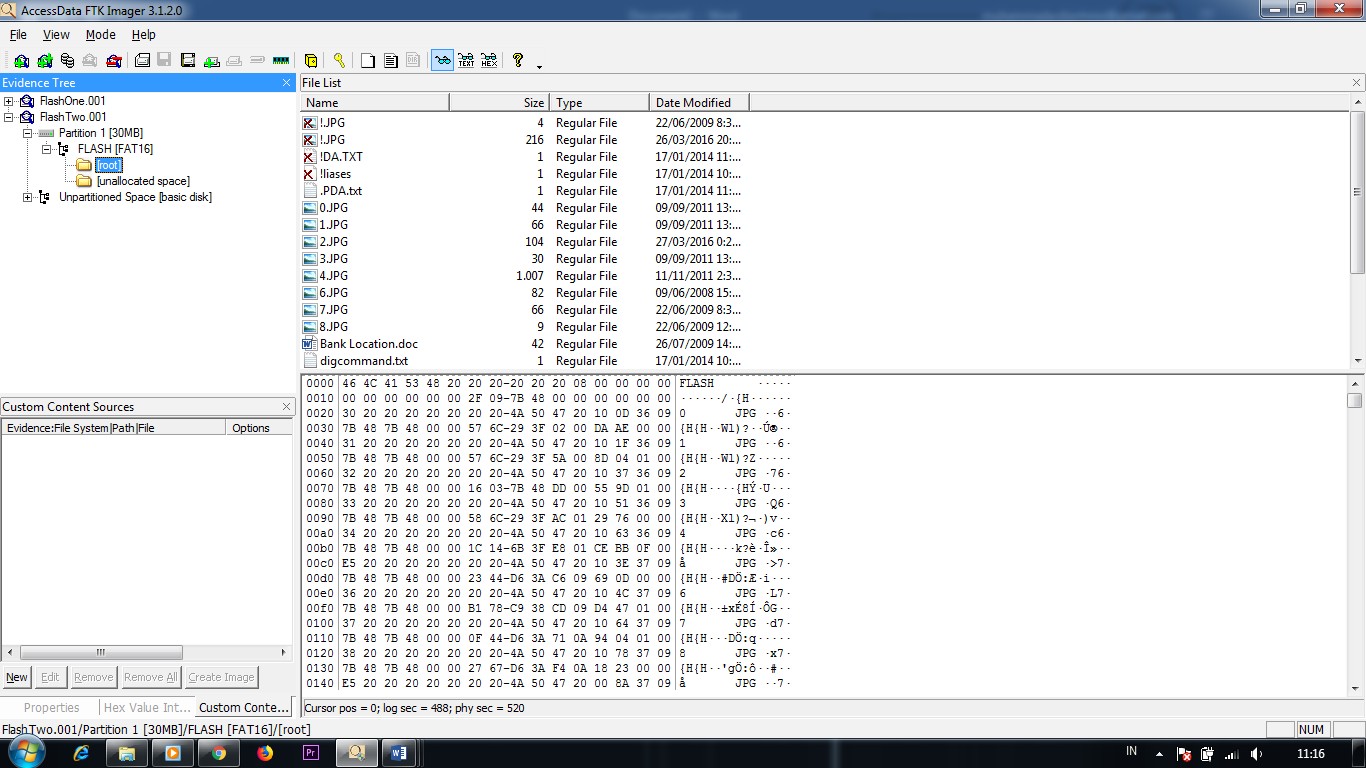Click the Add Evidence Item toolbar icon
The image size is (1366, 768).
22,60
